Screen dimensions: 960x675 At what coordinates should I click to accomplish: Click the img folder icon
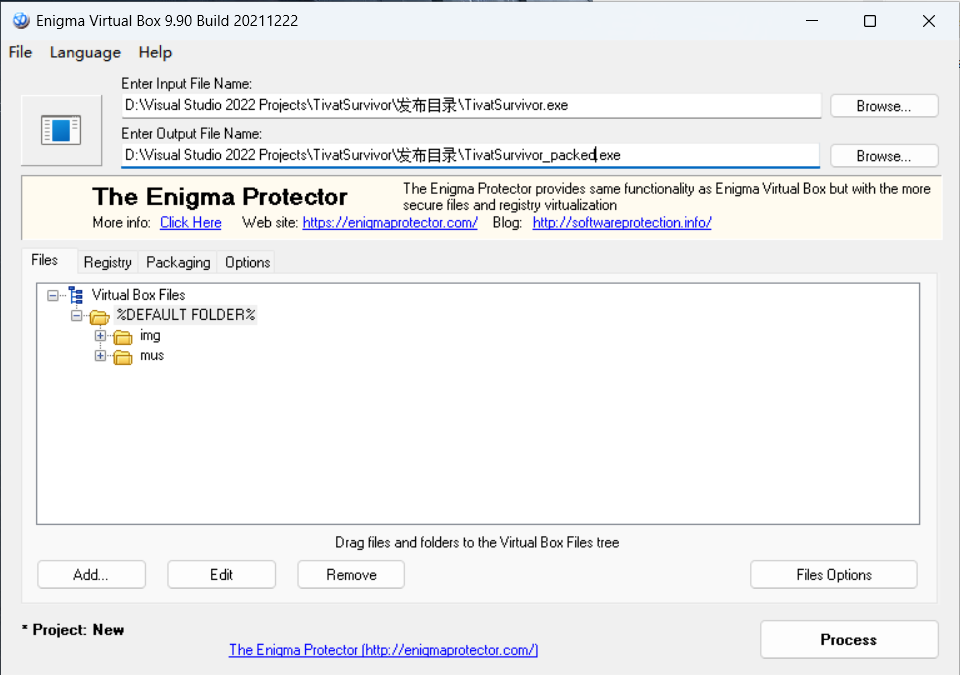(x=123, y=337)
